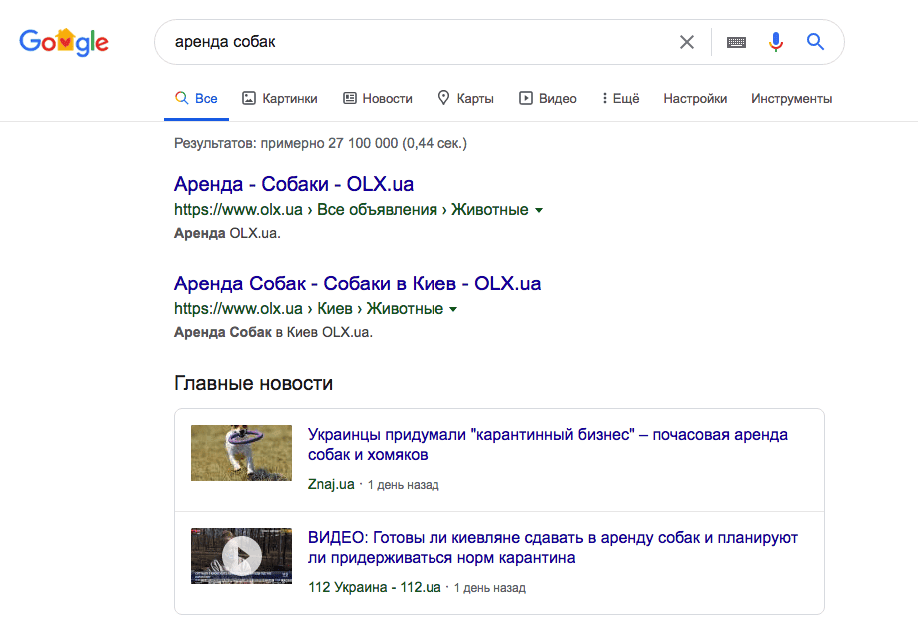This screenshot has width=918, height=624.
Task: Switch to the Картинки tab
Action: 280,98
